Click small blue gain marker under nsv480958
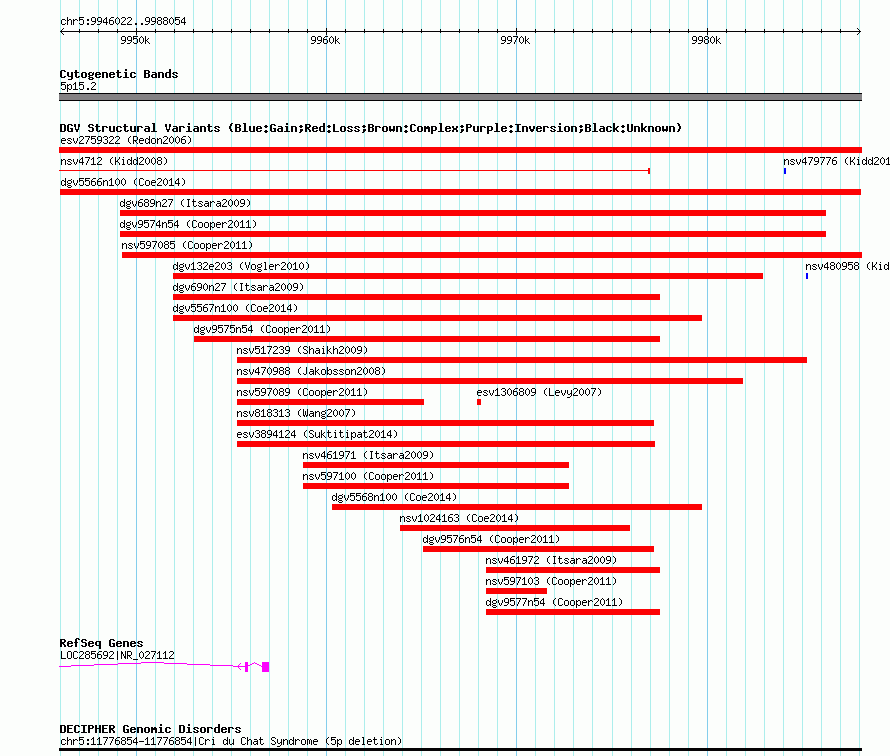 [x=807, y=276]
